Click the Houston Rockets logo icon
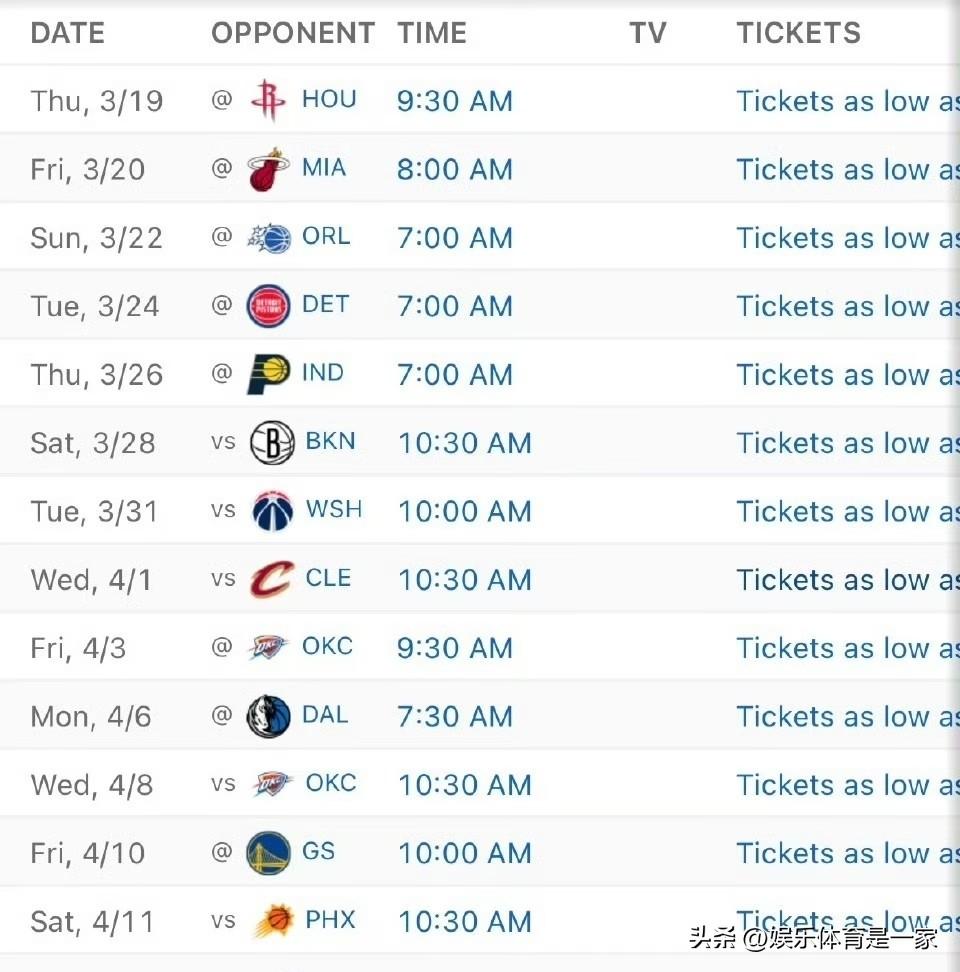Screen dimensions: 960x972 click(268, 101)
